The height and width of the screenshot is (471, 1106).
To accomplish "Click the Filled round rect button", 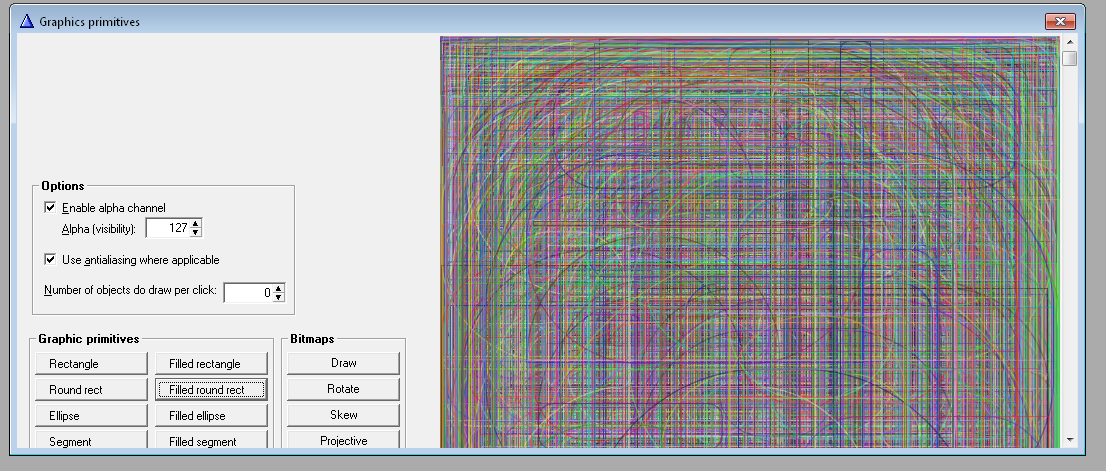I will tap(211, 390).
